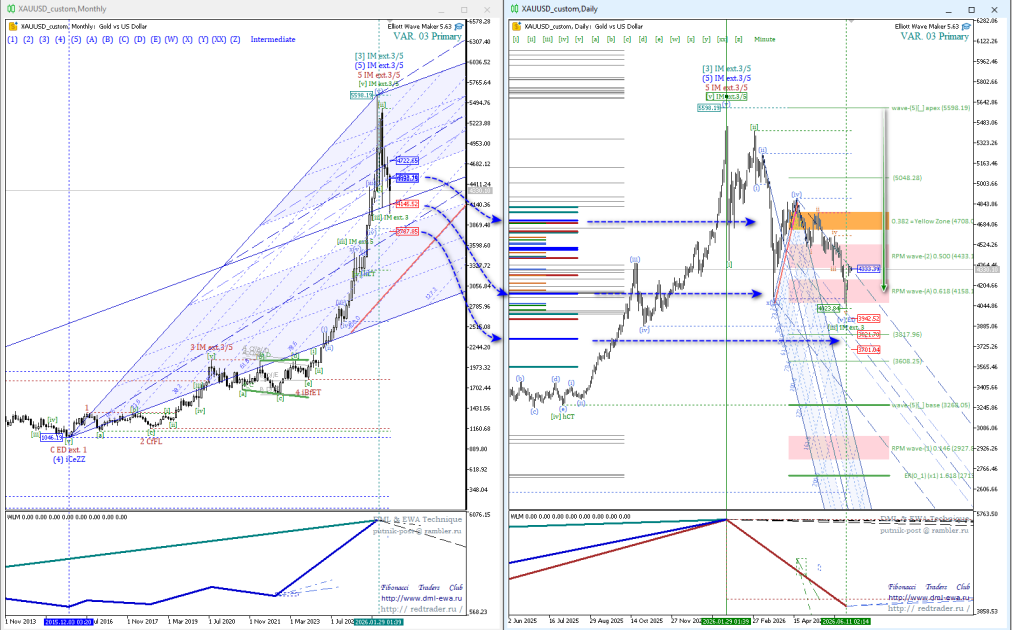Maximize the XAUUSD_custom,Monthly window
This screenshot has width=1012, height=630.
click(464, 10)
